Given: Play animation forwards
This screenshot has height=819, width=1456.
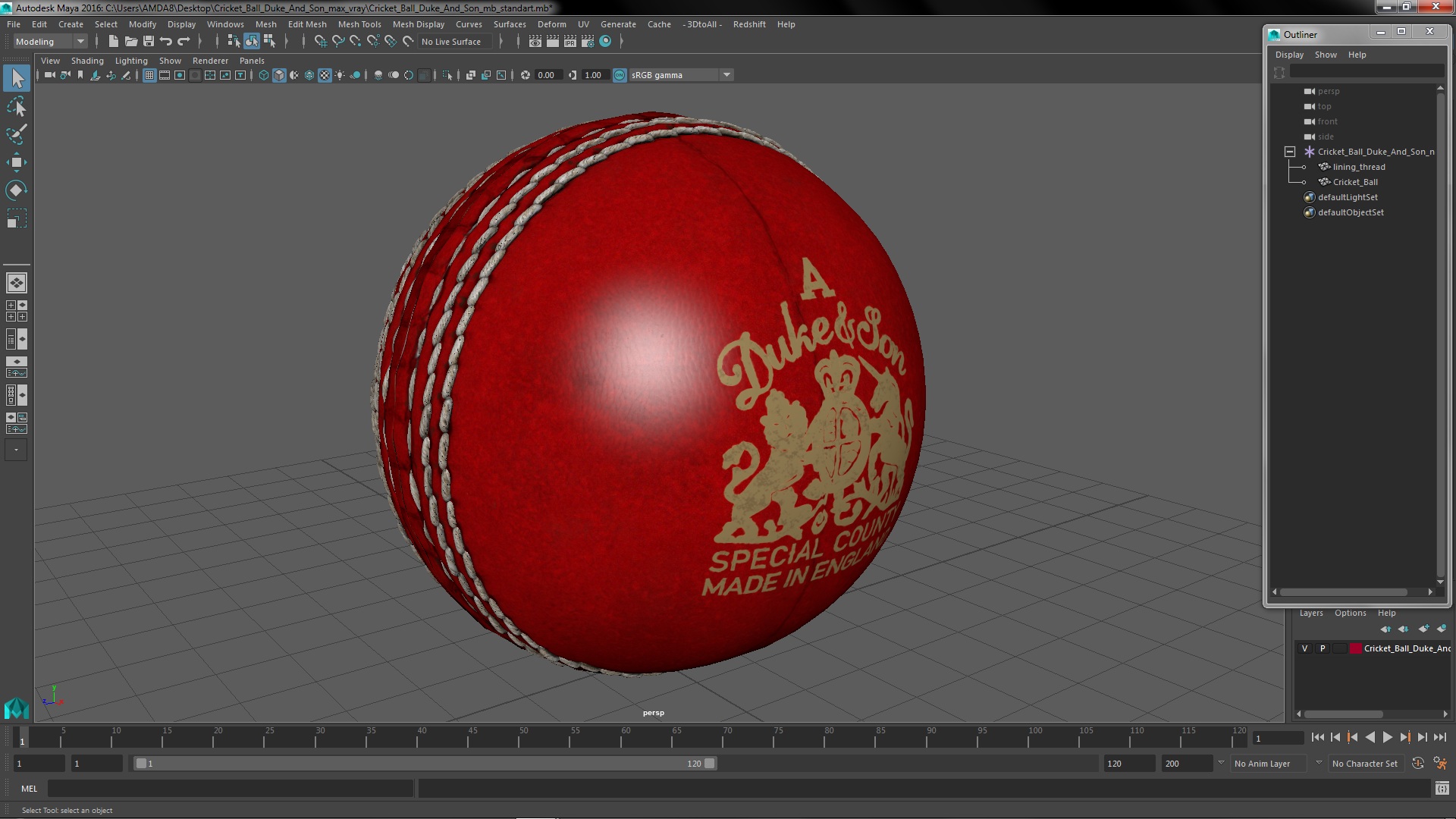Looking at the screenshot, I should (1387, 737).
